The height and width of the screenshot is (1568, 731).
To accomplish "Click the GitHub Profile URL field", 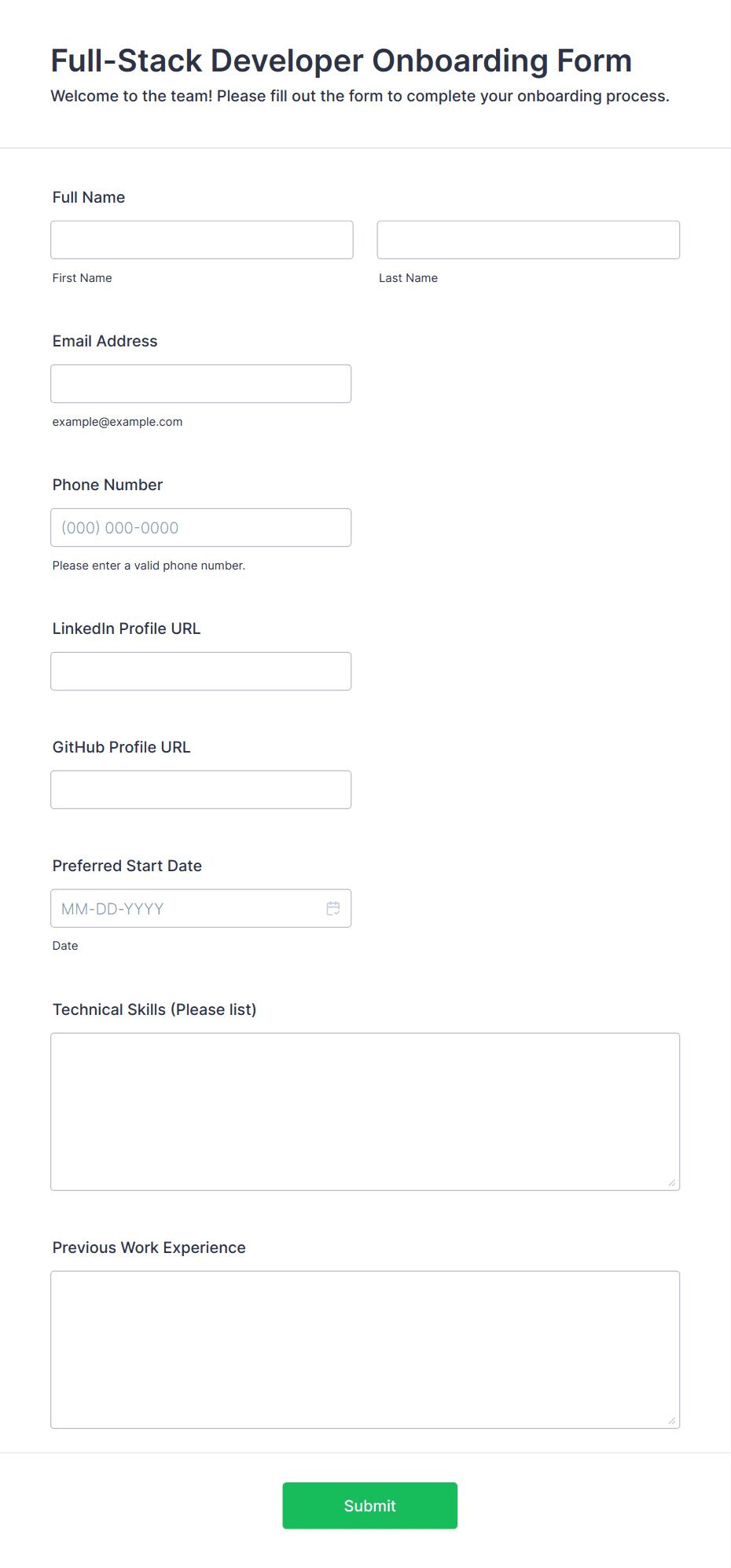I will point(201,789).
